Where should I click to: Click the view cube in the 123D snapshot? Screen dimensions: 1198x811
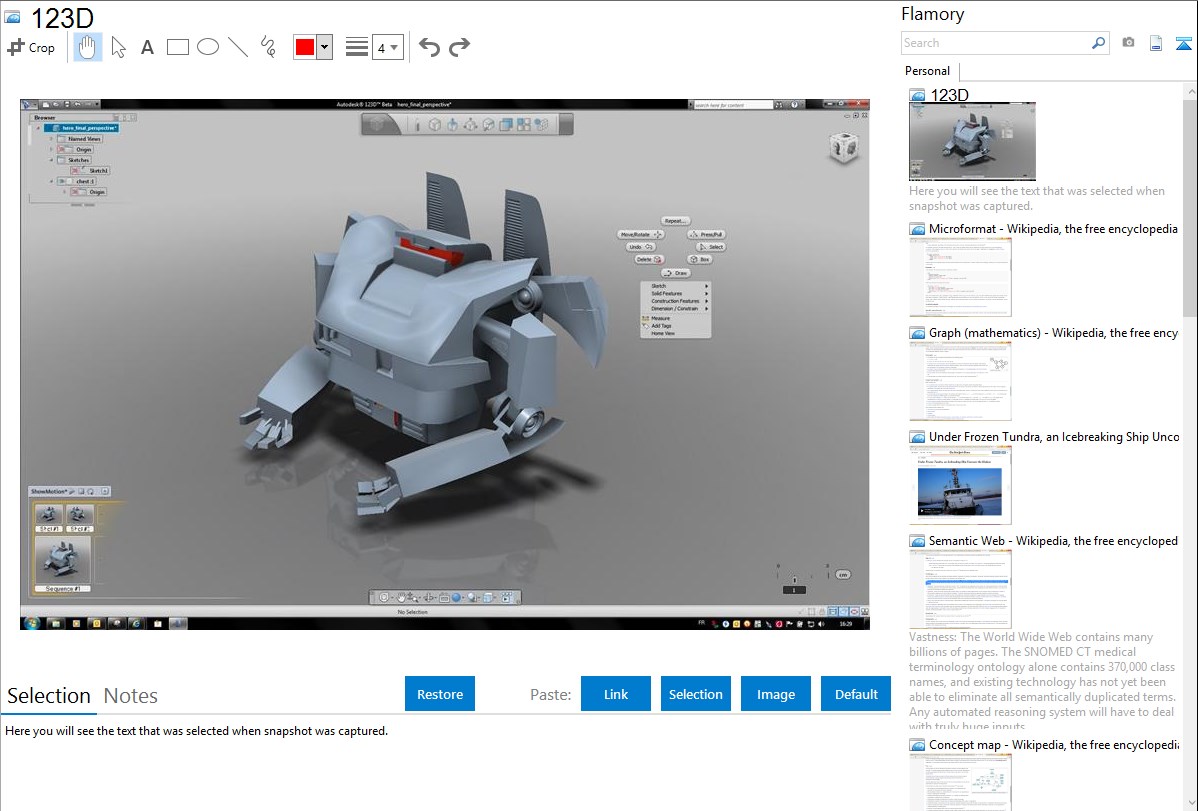click(843, 148)
